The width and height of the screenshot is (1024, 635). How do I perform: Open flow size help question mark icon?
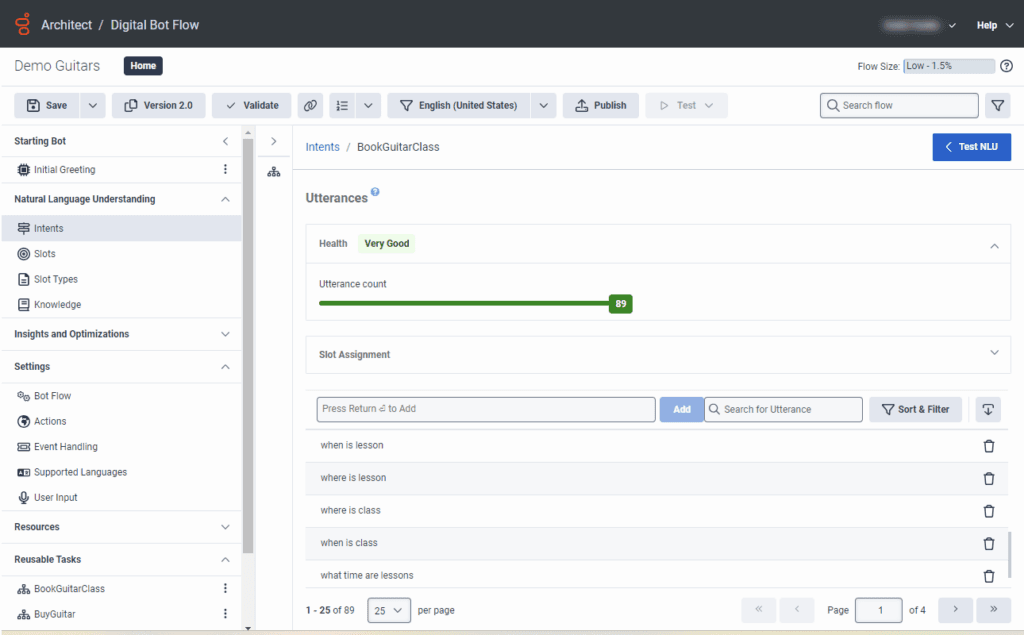[x=1006, y=66]
